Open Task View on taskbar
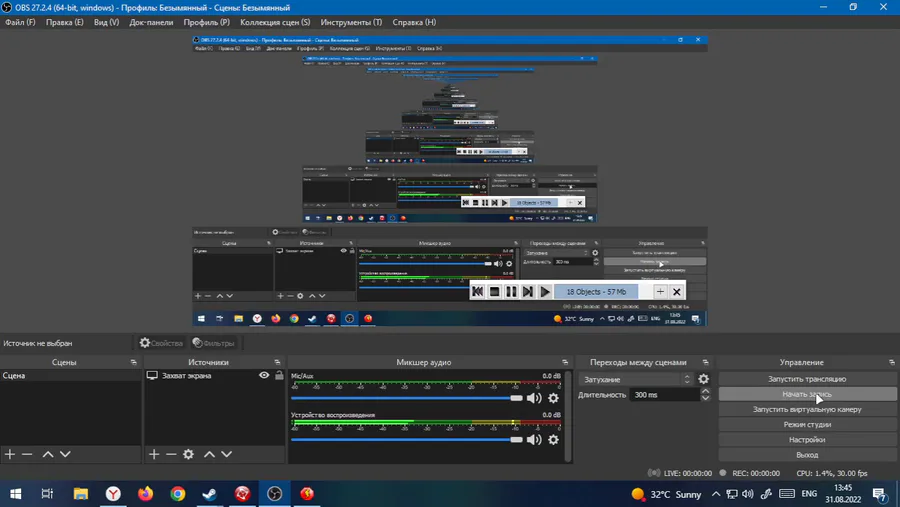 (x=47, y=494)
